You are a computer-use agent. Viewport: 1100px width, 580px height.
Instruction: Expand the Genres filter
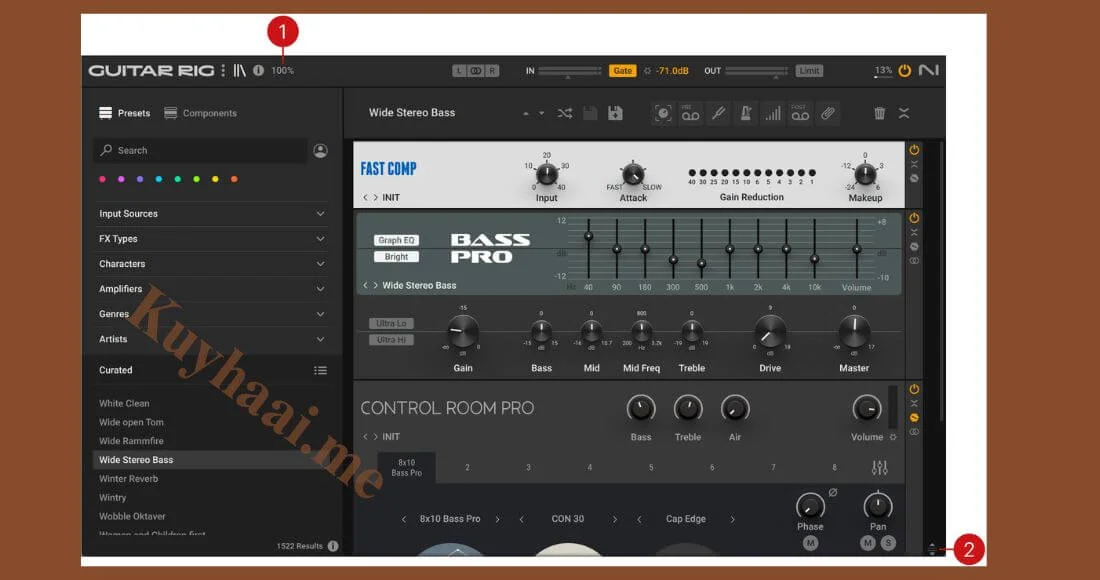[213, 314]
